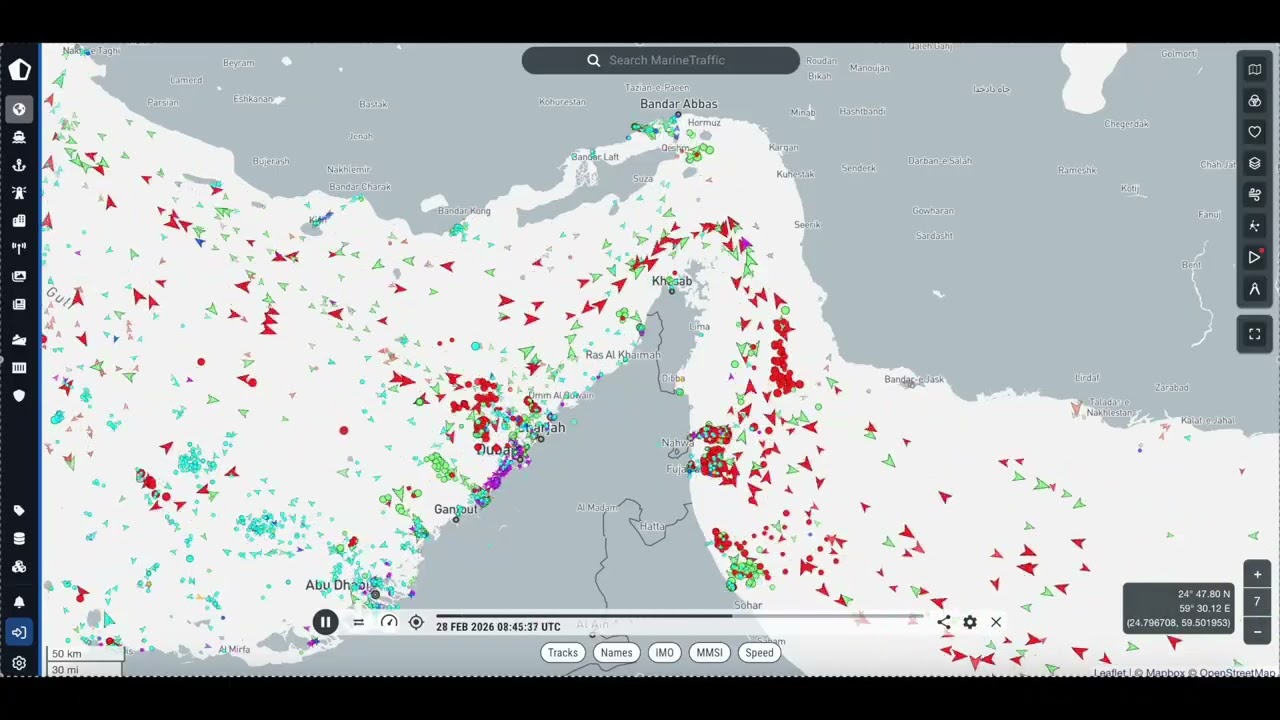Pause the playback
This screenshot has height=720, width=1280.
[x=325, y=622]
